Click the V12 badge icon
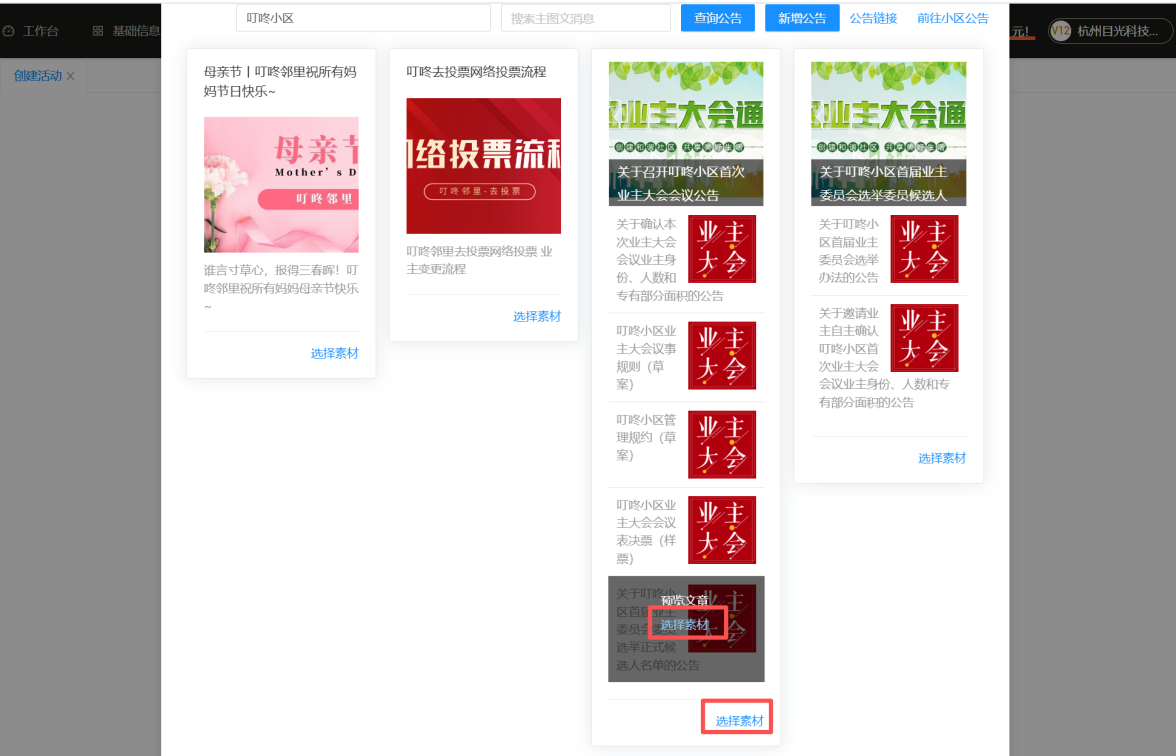1176x756 pixels. (x=1060, y=31)
